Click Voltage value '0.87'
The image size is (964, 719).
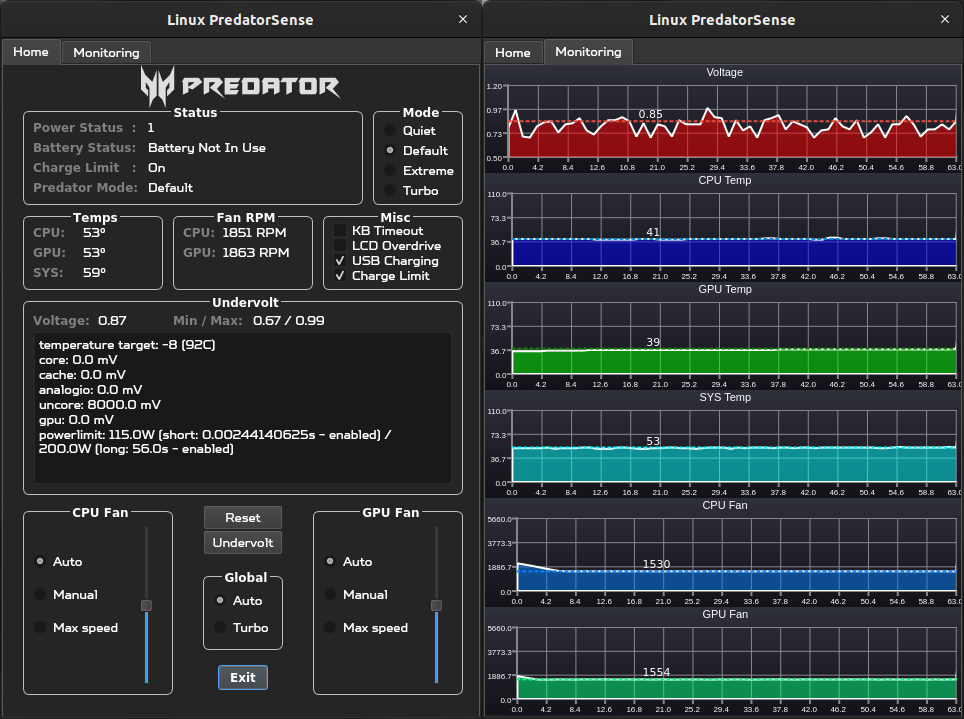[x=112, y=320]
